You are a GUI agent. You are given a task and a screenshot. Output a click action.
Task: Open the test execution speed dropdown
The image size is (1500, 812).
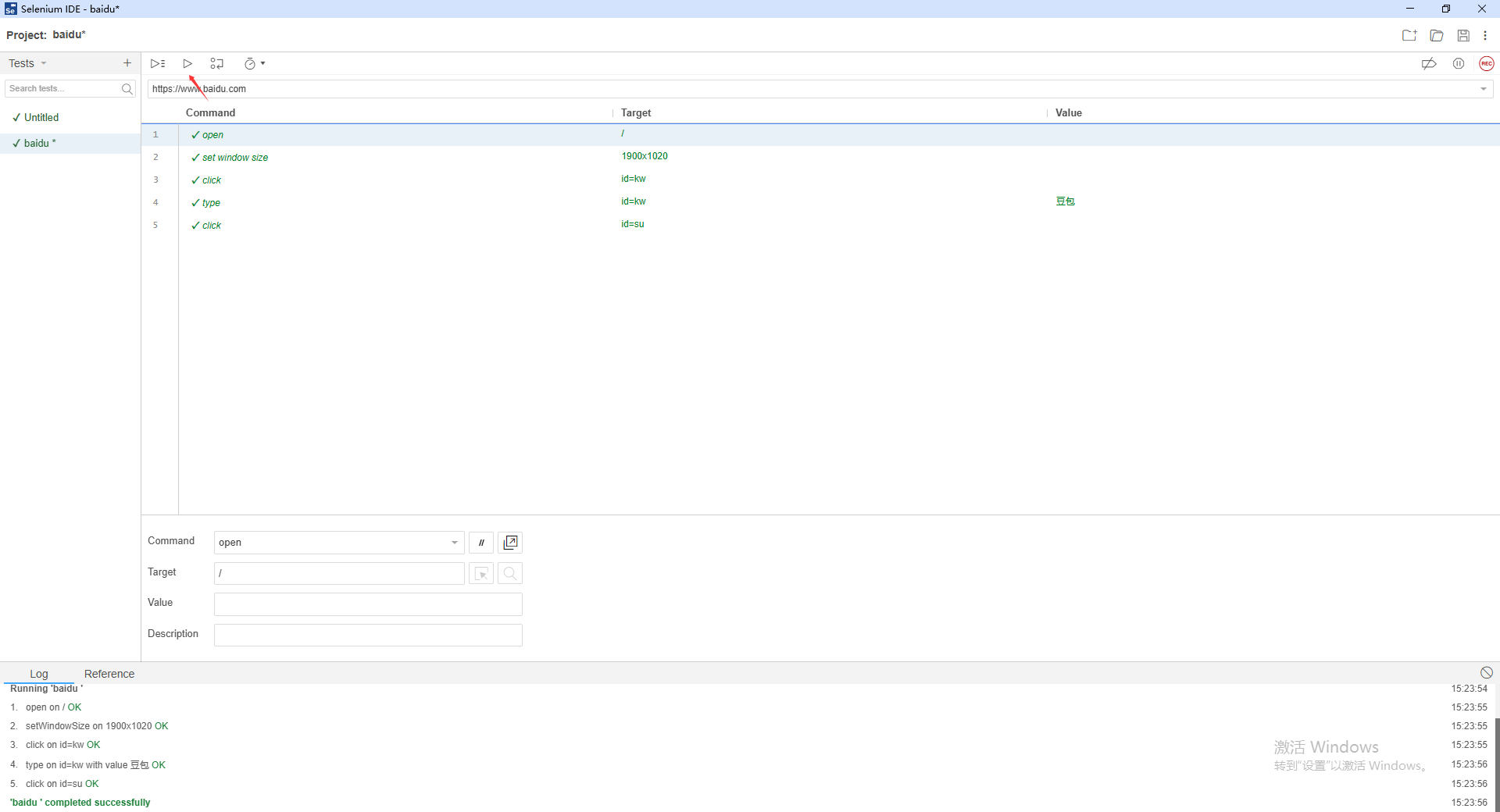254,63
